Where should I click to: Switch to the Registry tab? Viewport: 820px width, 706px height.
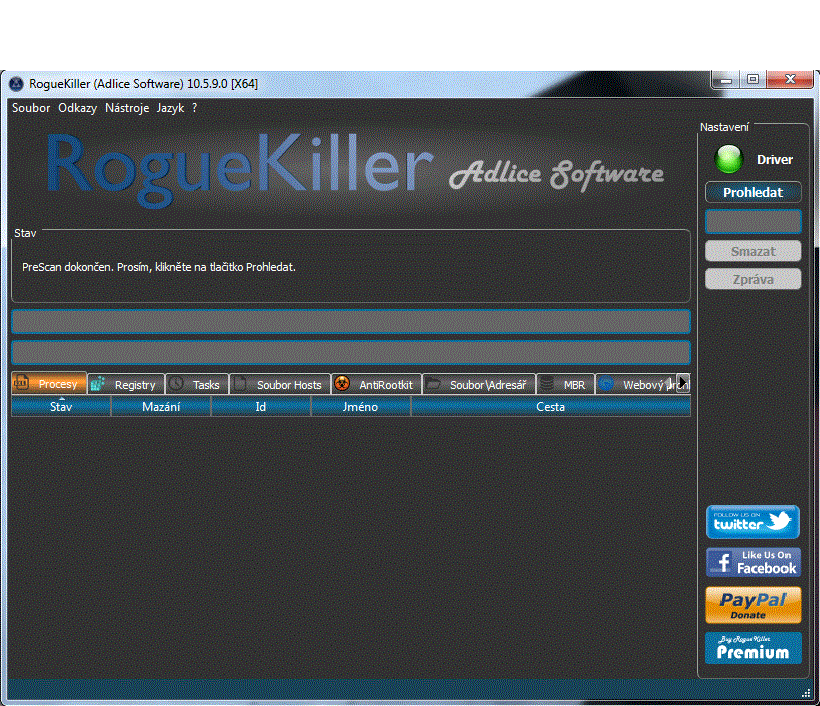[x=126, y=384]
